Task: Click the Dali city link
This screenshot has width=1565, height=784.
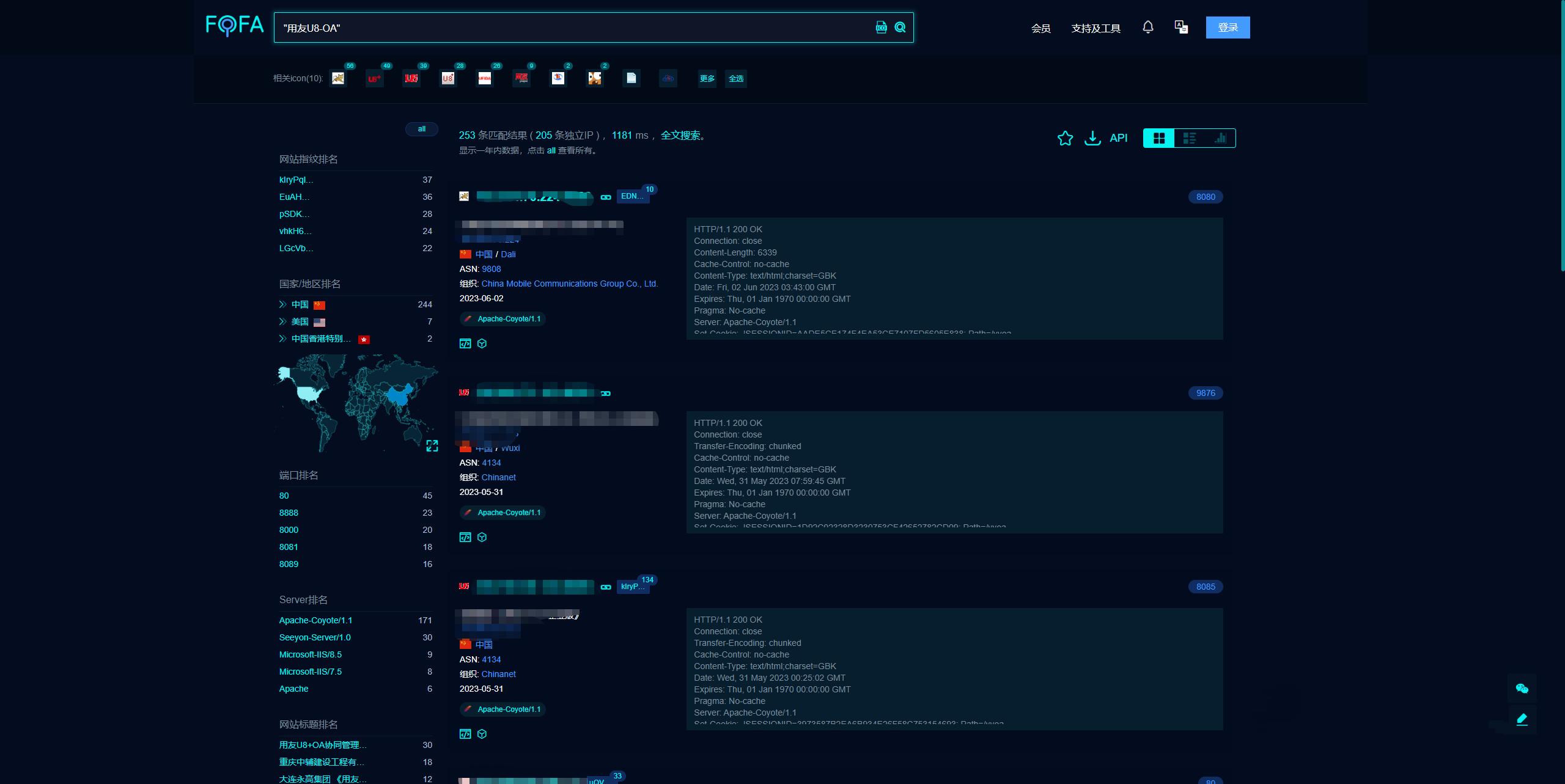Action: pyautogui.click(x=508, y=254)
